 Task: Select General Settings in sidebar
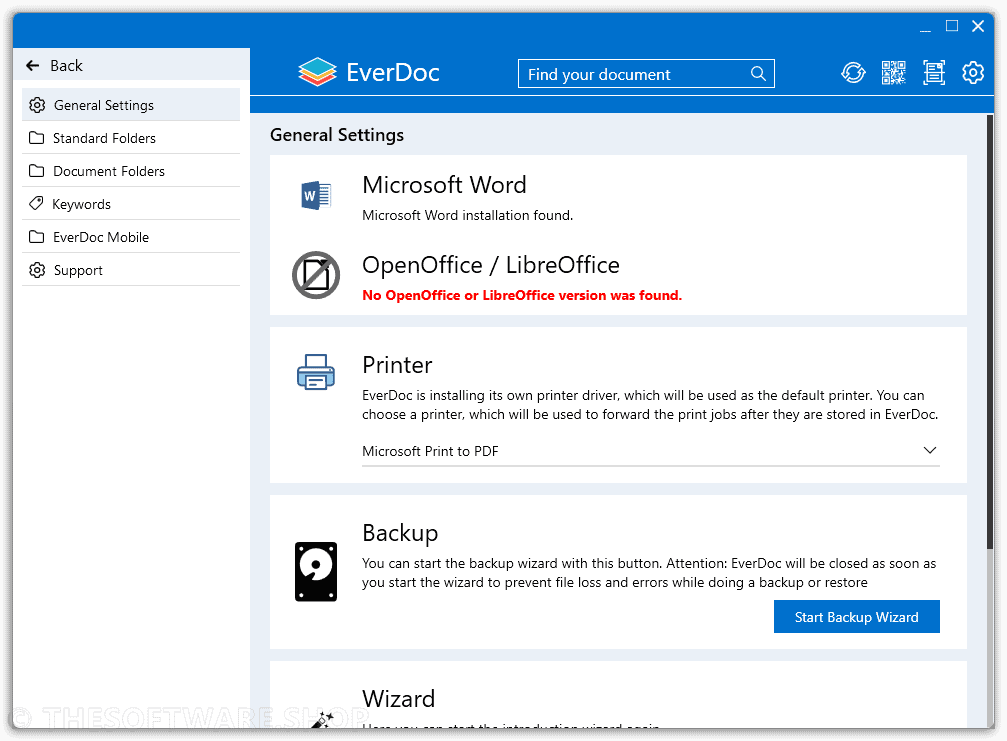pos(131,105)
